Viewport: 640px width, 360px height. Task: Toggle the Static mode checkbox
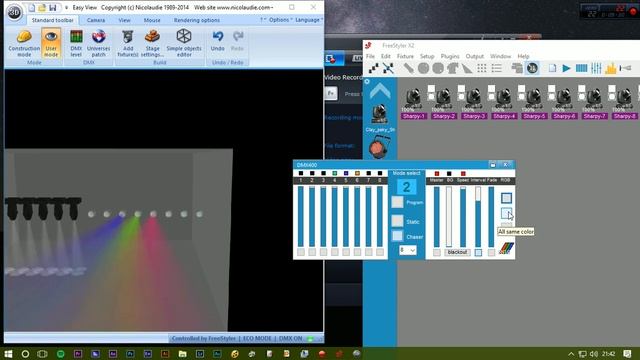[x=397, y=221]
